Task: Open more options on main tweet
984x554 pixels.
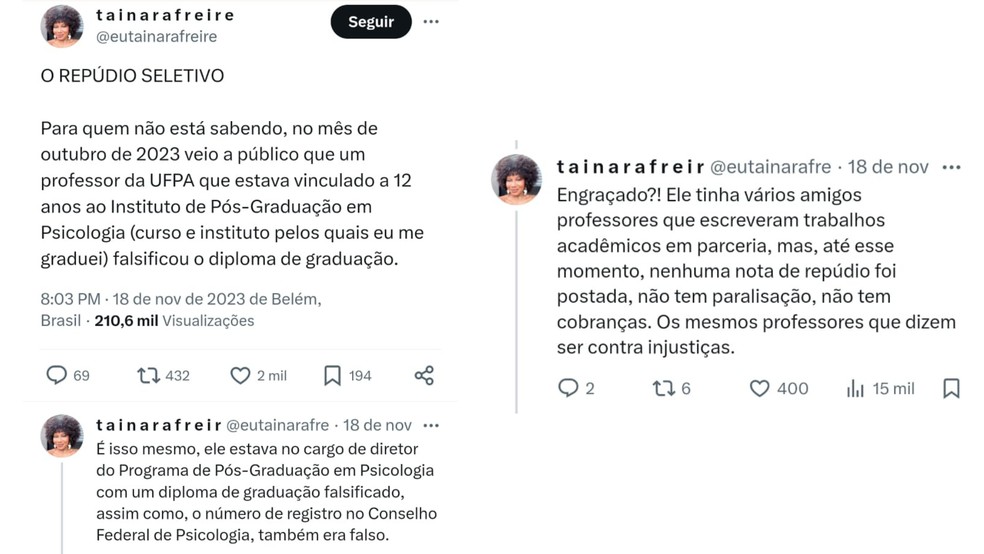Action: [x=431, y=22]
